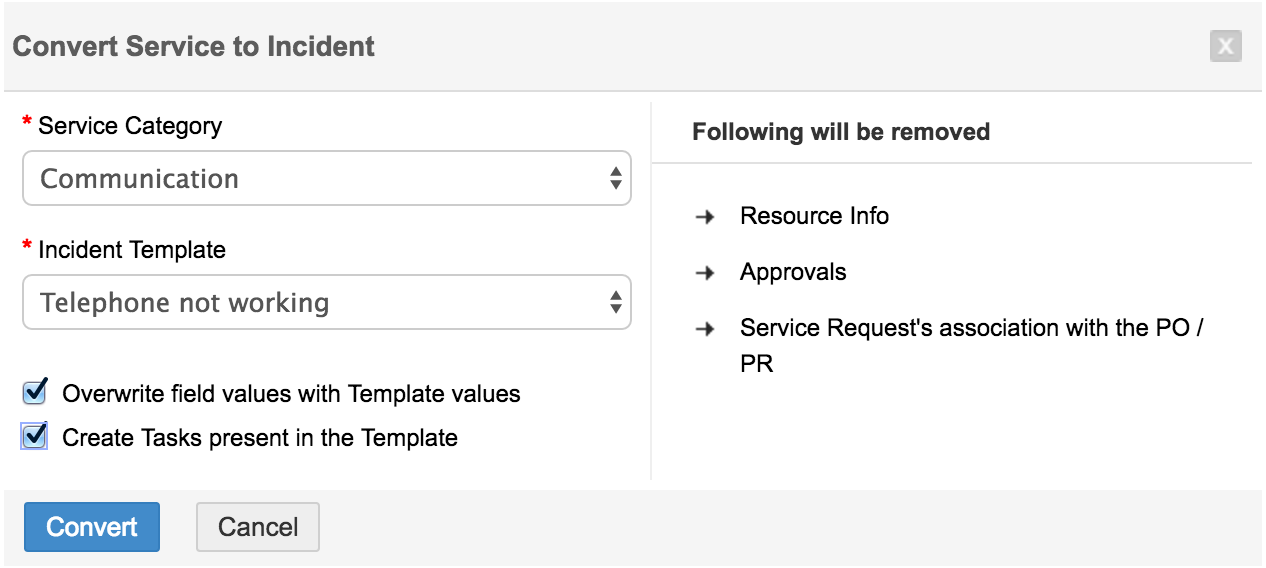1266x568 pixels.
Task: Close the dialog with the X icon
Action: point(1225,46)
